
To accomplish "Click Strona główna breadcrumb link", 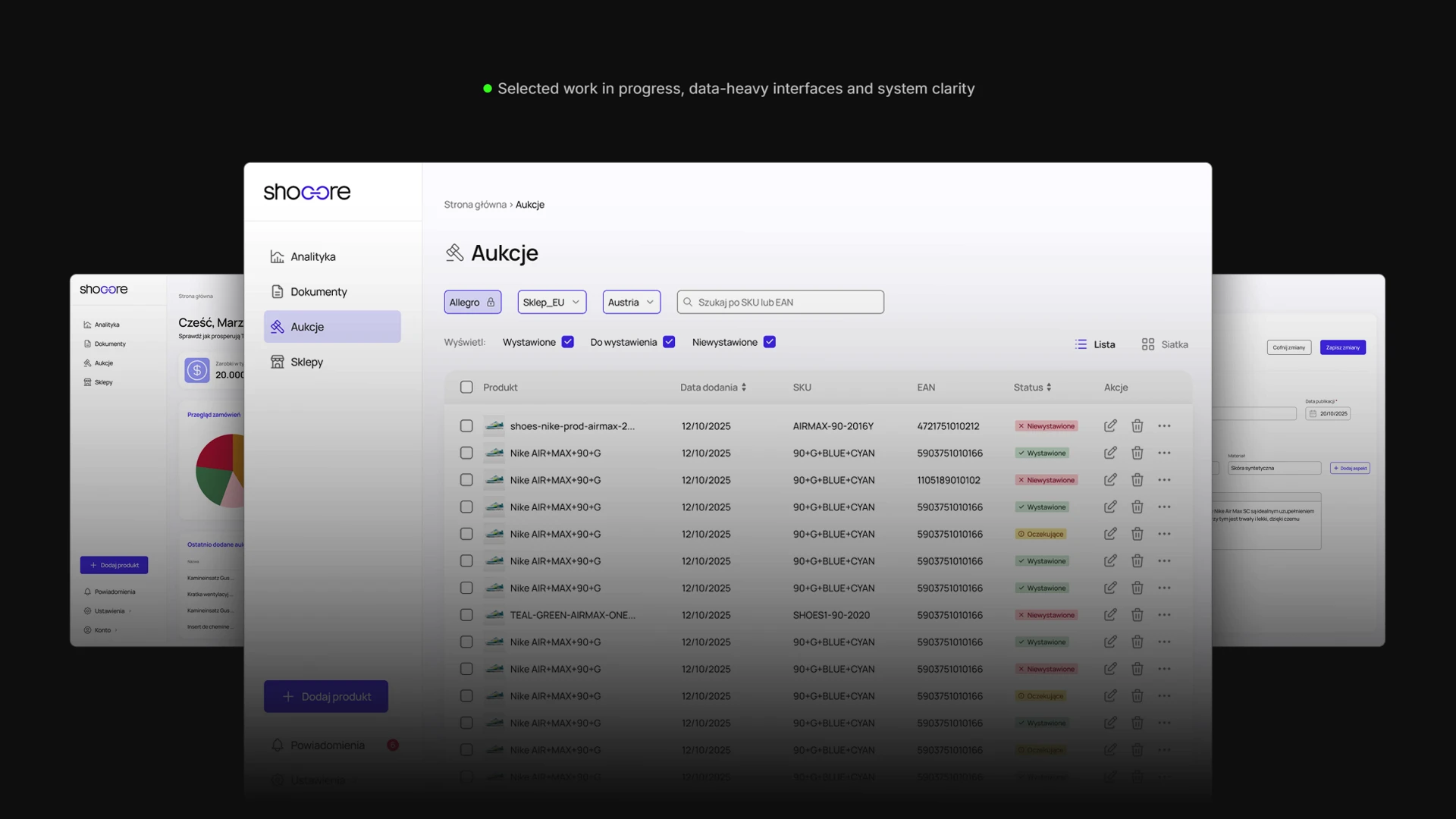I will tap(475, 205).
